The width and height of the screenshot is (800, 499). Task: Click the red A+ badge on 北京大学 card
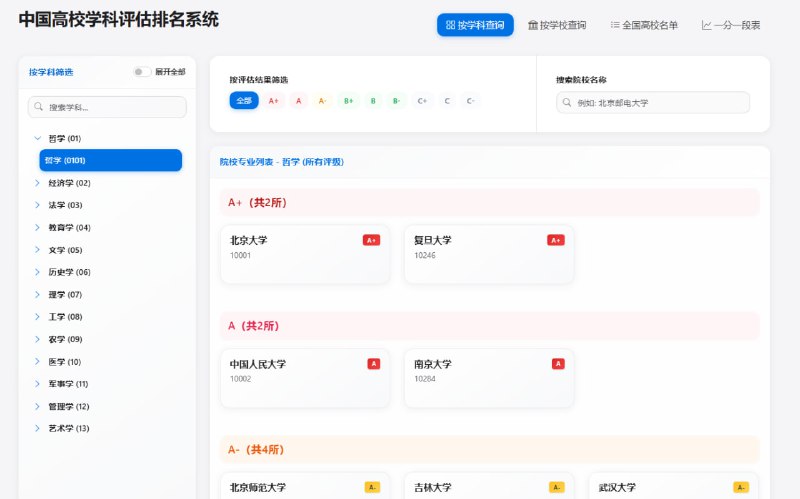(371, 240)
